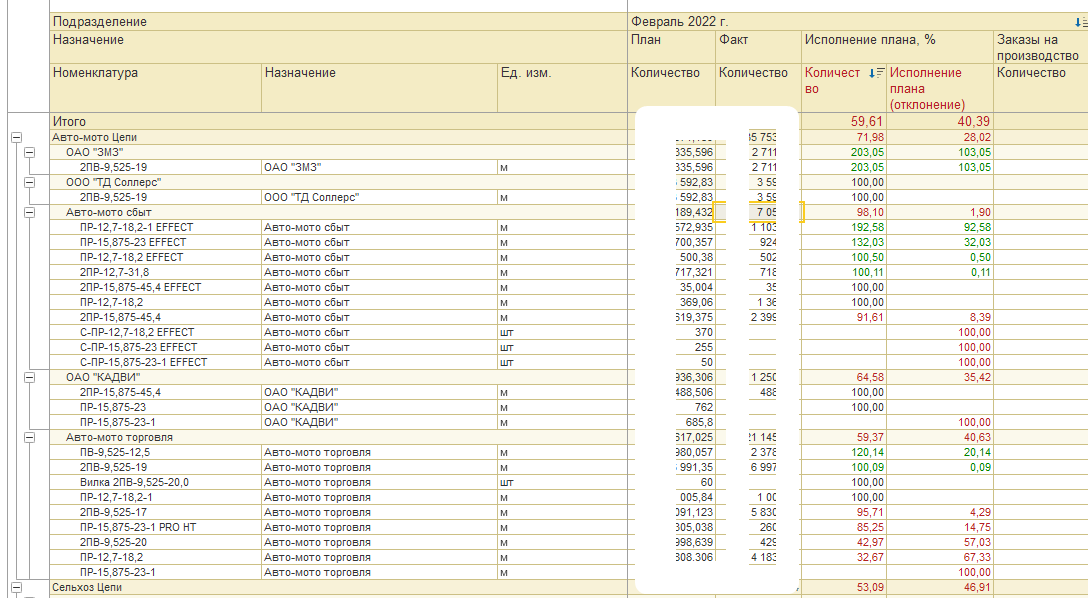The image size is (1088, 598).
Task: Collapse the Сельхоз Цепи group
Action: [16, 588]
